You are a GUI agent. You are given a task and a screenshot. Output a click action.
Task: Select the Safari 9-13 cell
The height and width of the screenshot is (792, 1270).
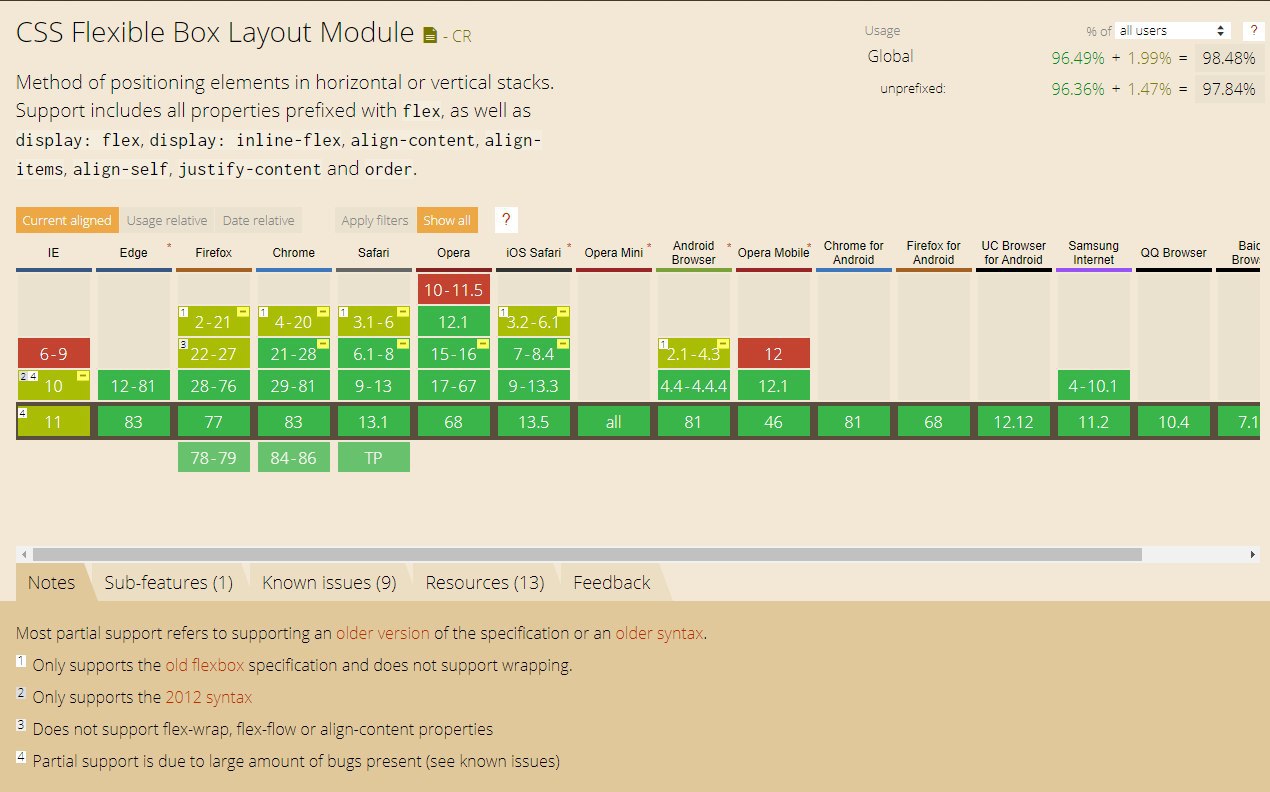coord(373,385)
